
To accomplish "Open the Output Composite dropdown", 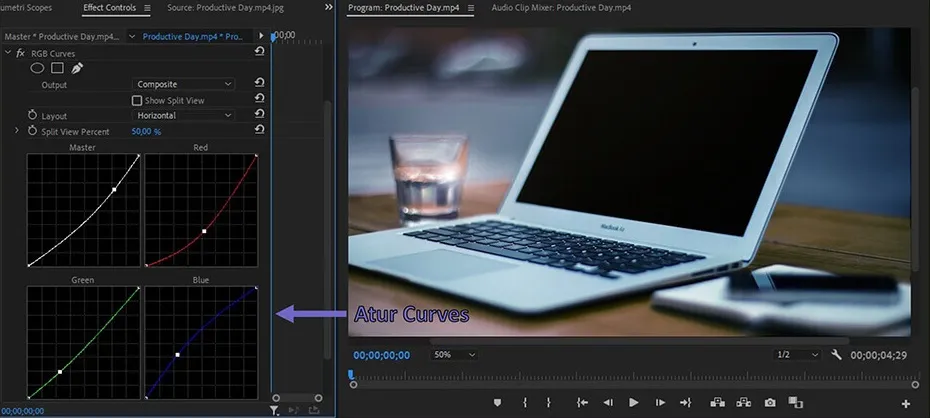I will 183,84.
